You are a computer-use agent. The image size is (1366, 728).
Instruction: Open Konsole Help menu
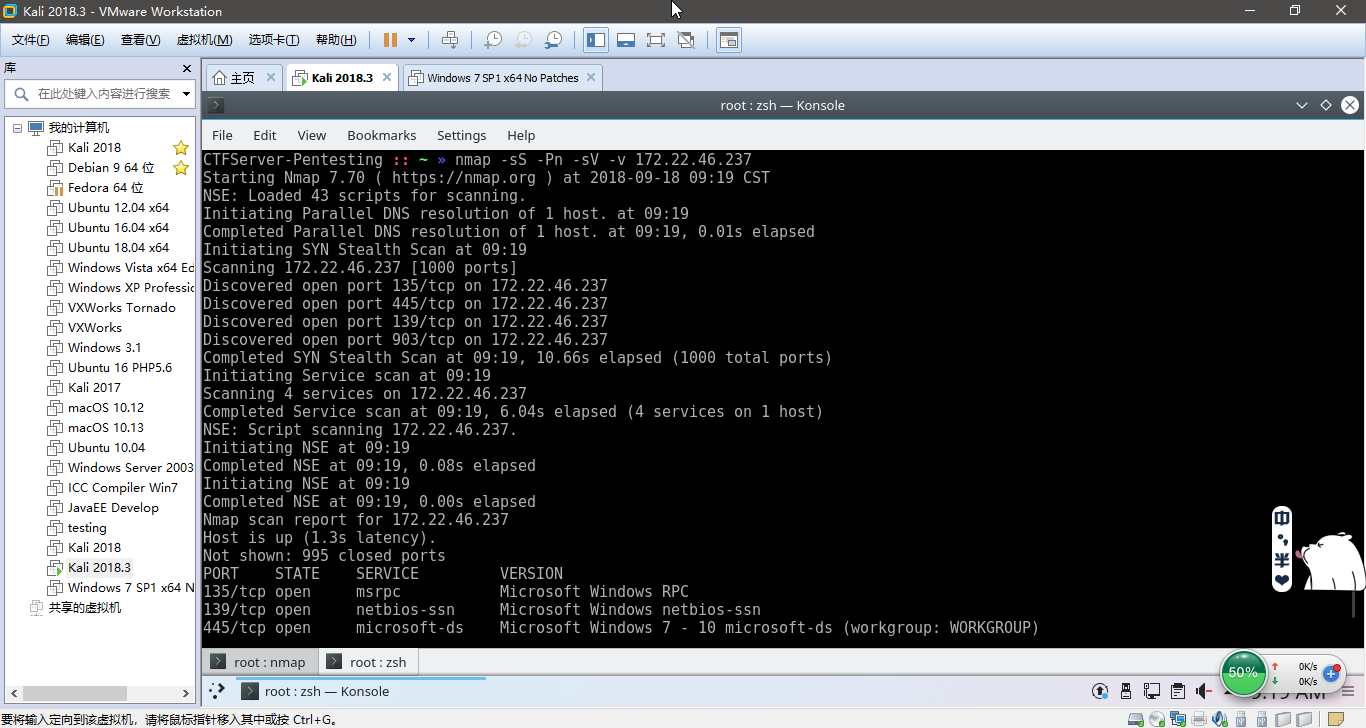(521, 135)
